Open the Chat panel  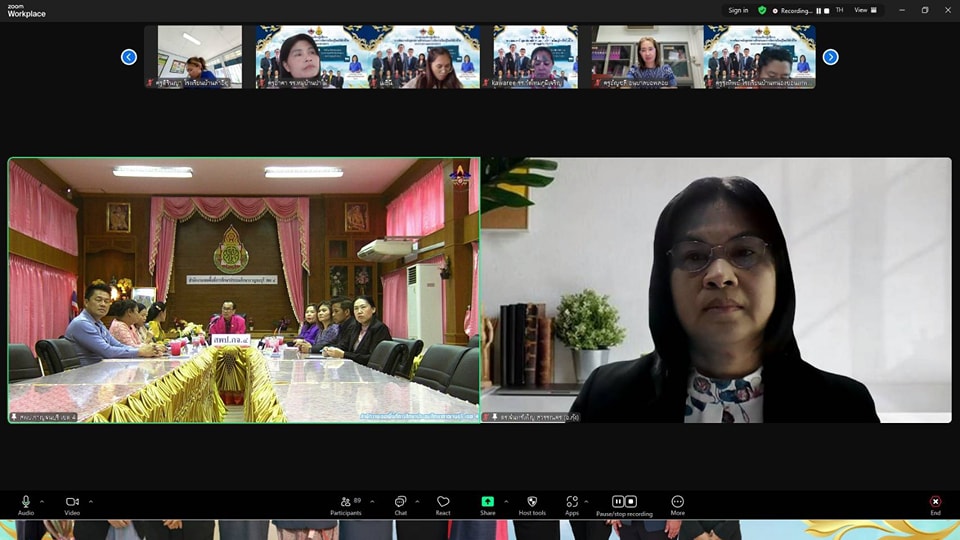400,505
